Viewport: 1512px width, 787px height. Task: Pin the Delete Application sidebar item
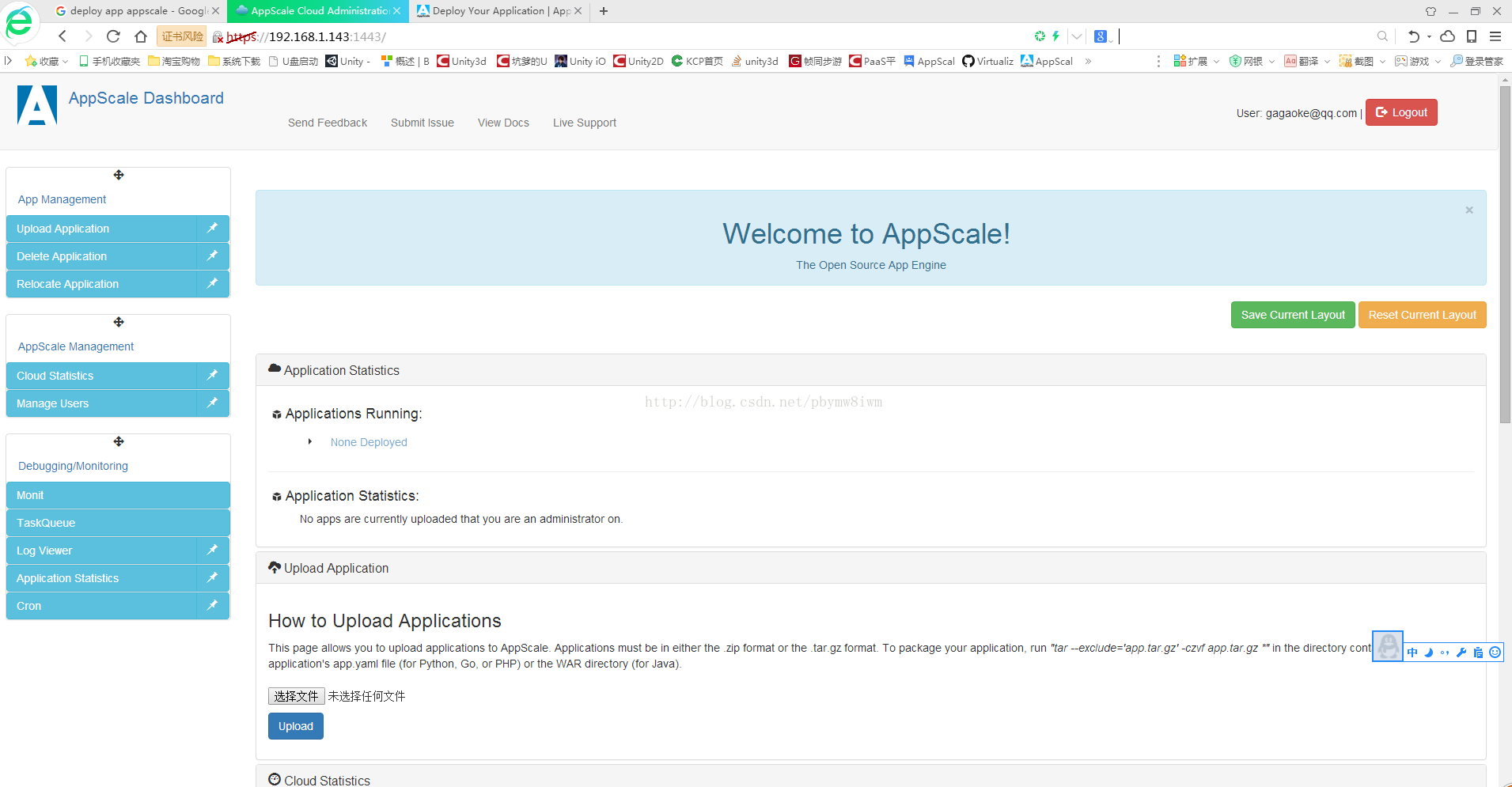[x=212, y=256]
